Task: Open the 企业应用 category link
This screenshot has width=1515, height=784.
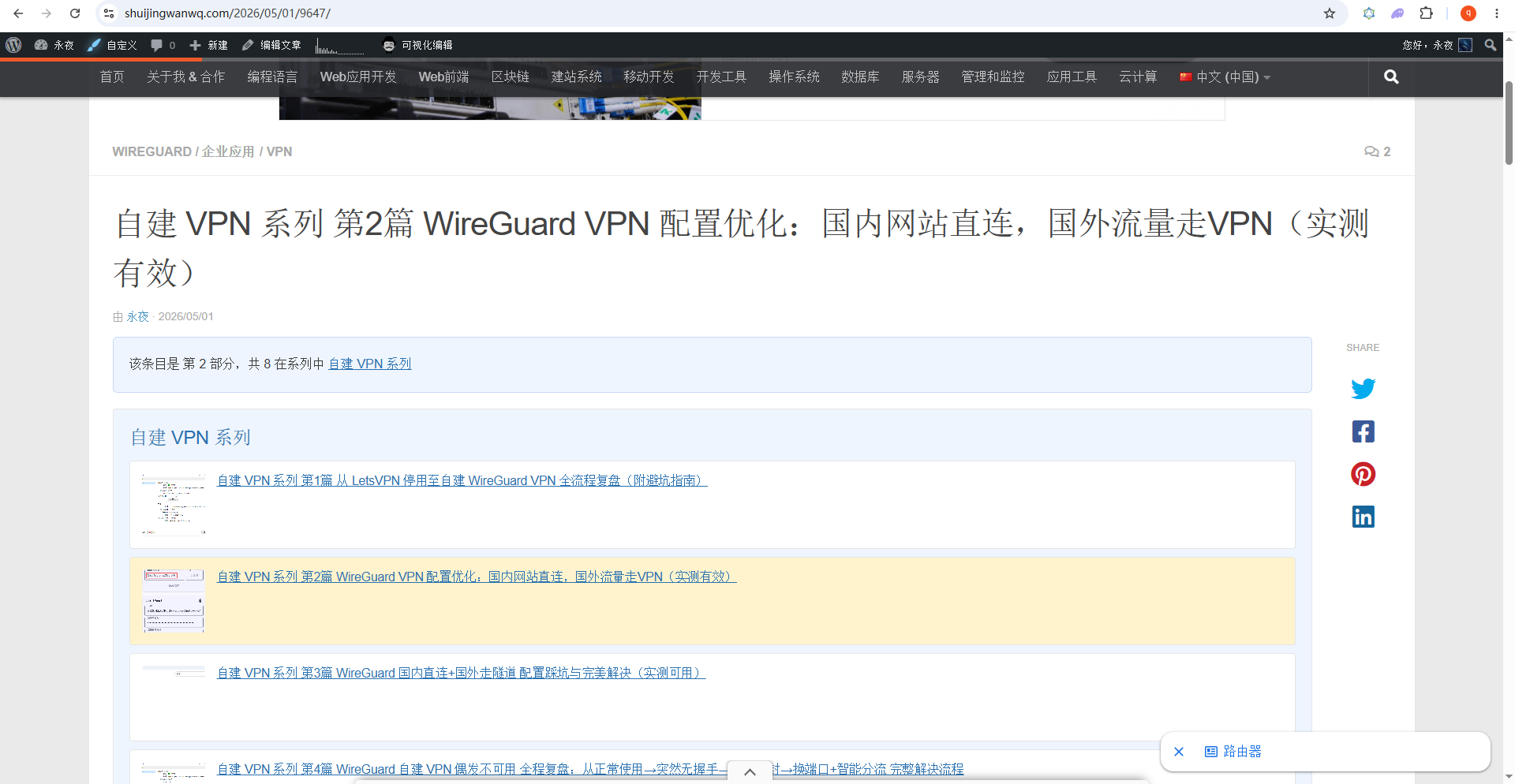Action: [x=228, y=151]
